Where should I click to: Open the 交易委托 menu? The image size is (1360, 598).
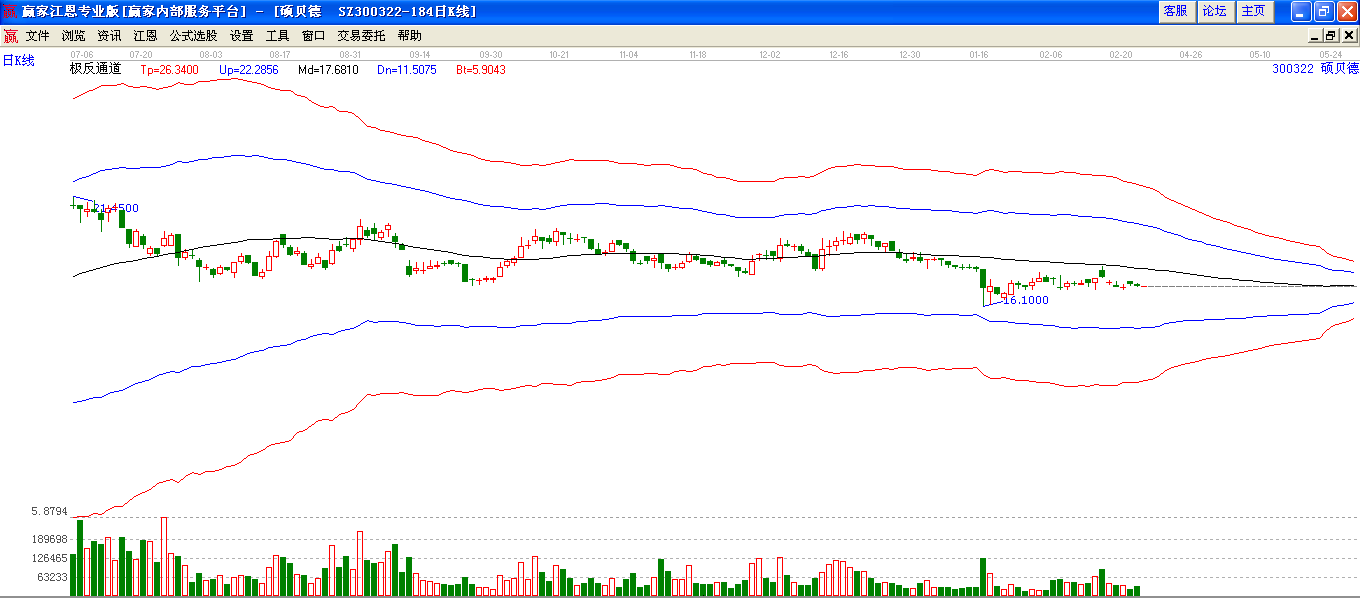click(x=361, y=36)
